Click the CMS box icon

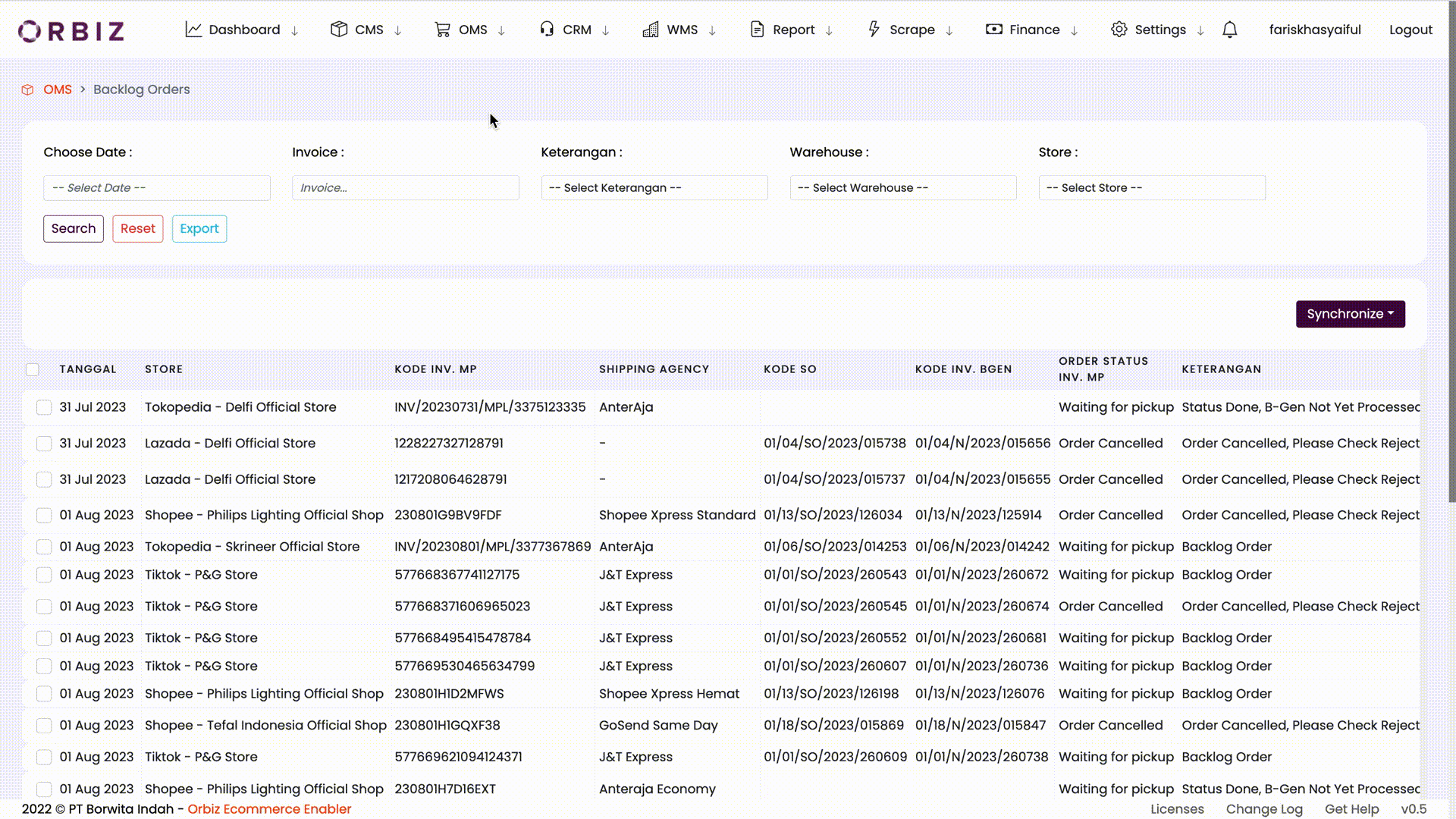(x=339, y=30)
